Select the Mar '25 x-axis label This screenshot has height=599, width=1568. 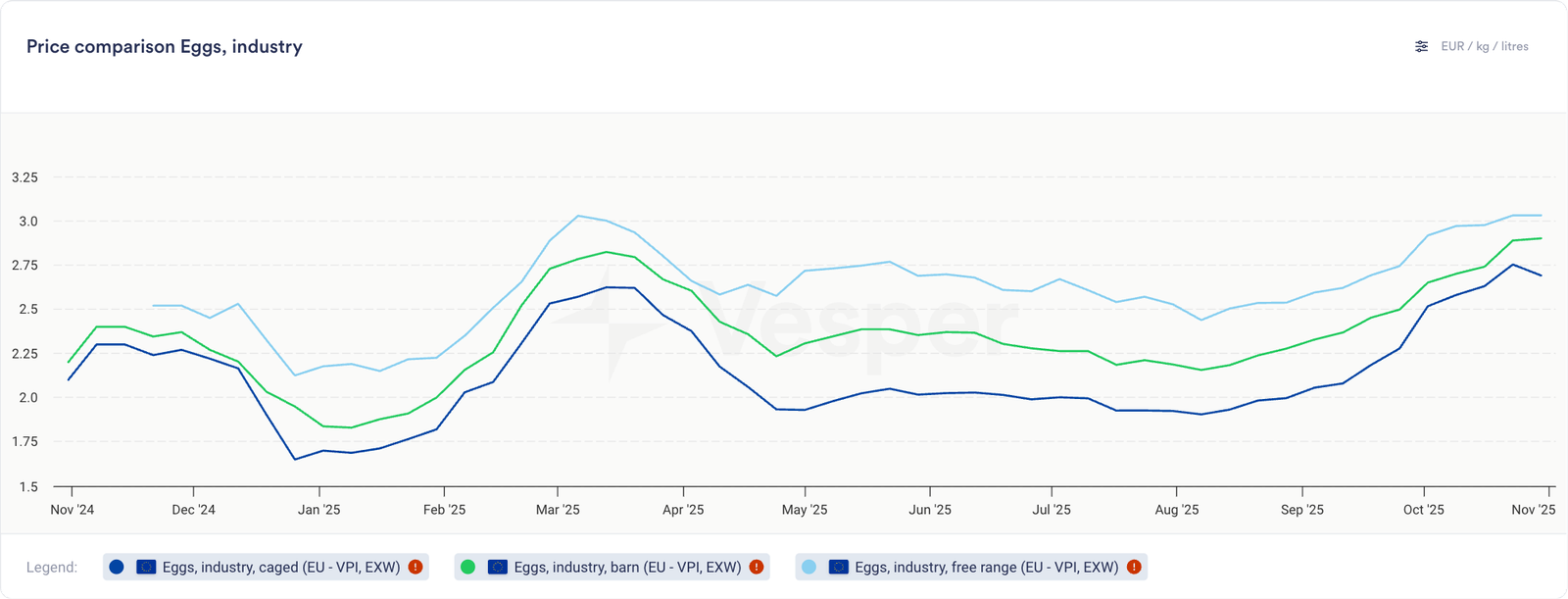[x=558, y=510]
